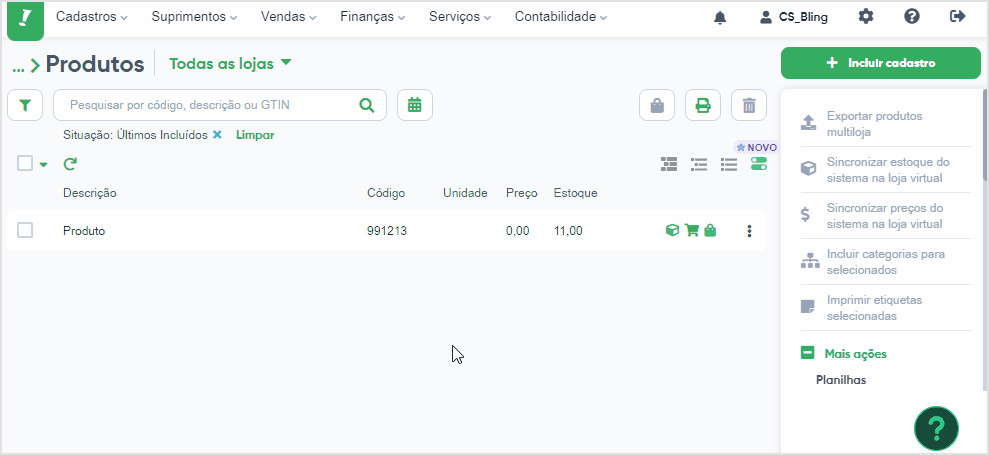Open the Finanças menu
989x455 pixels.
tap(373, 17)
